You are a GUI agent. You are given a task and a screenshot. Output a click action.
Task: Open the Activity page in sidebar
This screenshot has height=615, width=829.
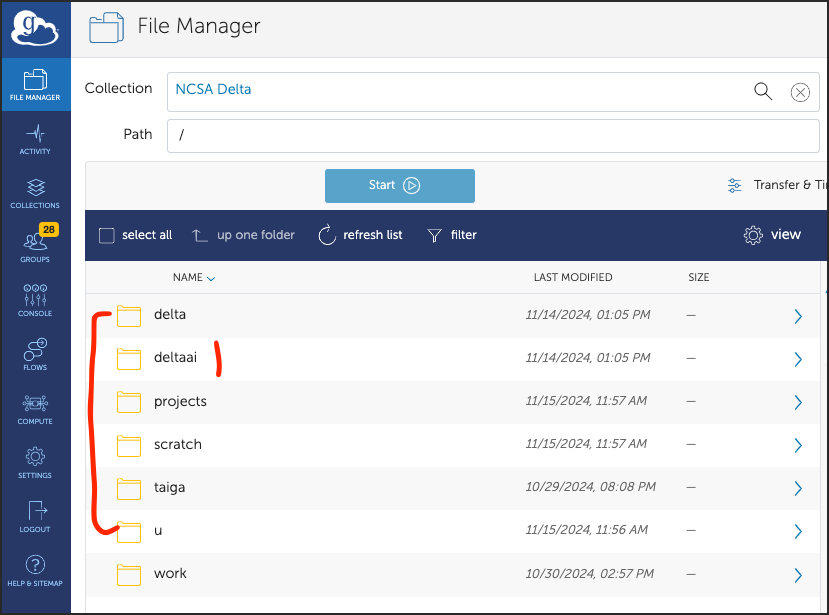coord(35,138)
